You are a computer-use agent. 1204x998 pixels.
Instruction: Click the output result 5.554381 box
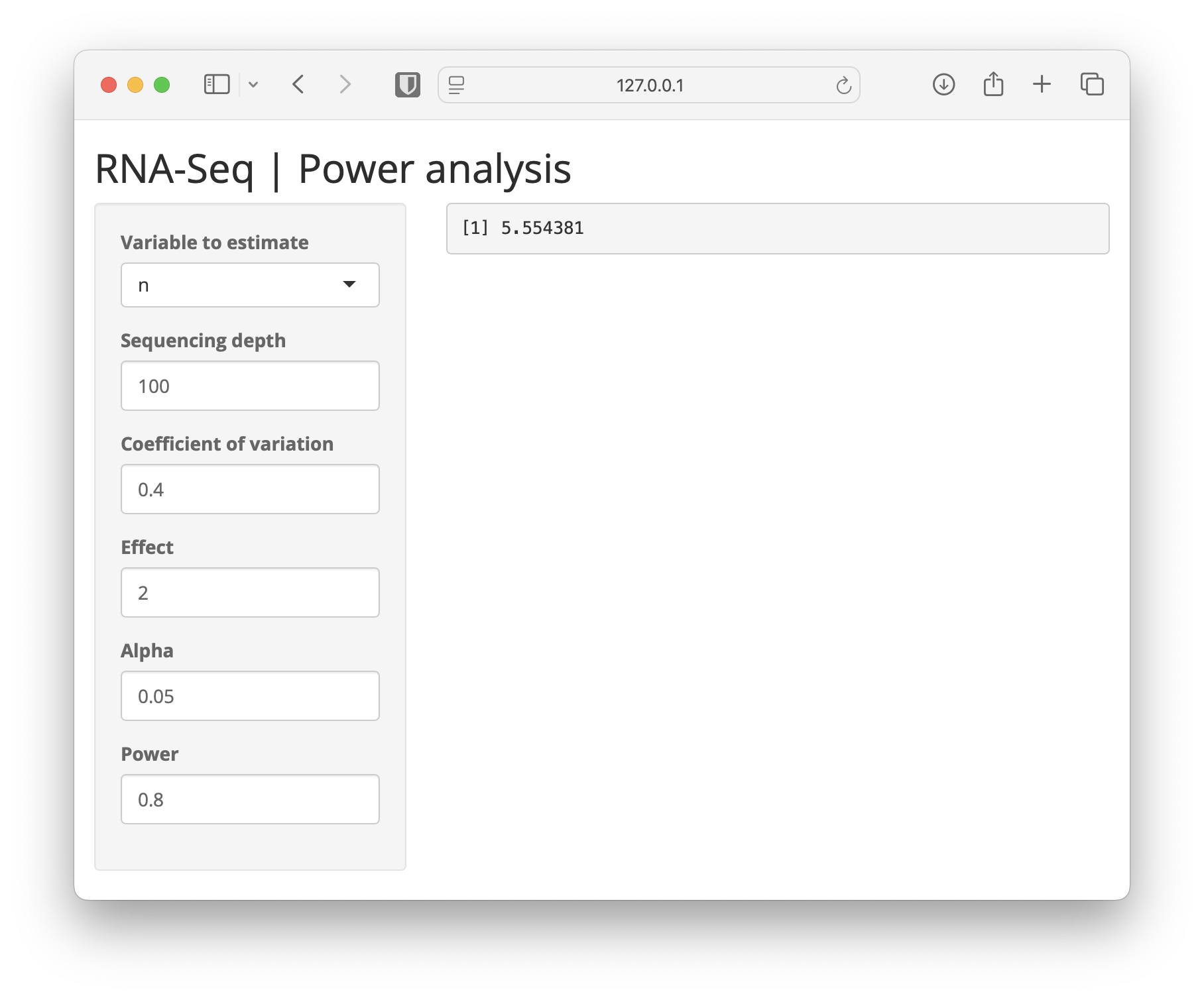click(778, 229)
